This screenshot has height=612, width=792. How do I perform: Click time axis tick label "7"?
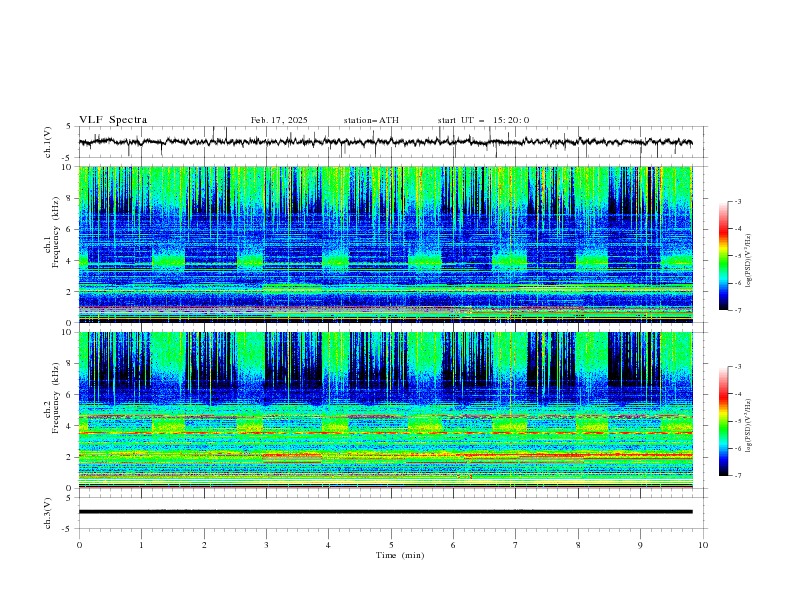point(515,545)
